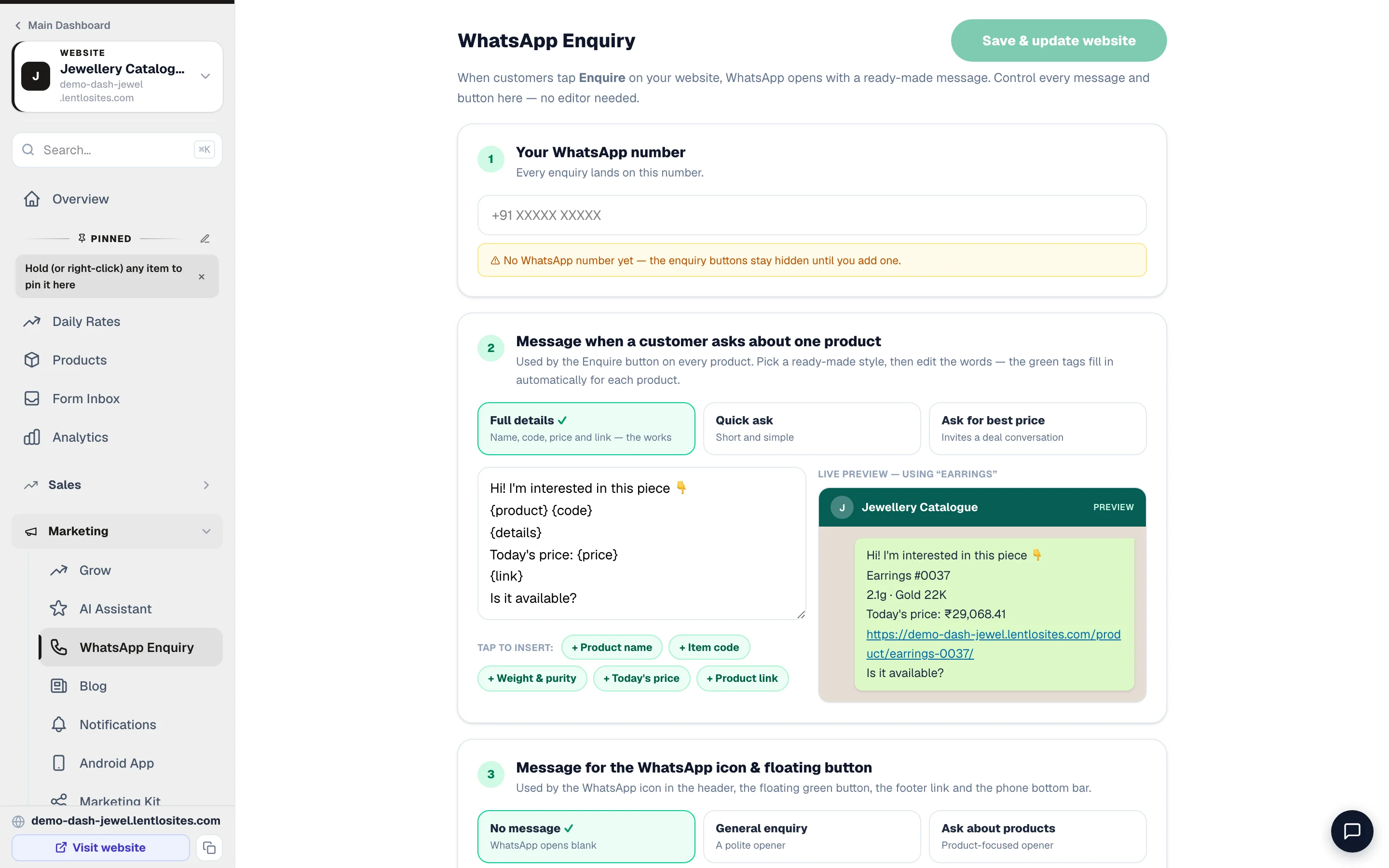The height and width of the screenshot is (868, 1389).
Task: Click Save & update website button
Action: (x=1059, y=41)
